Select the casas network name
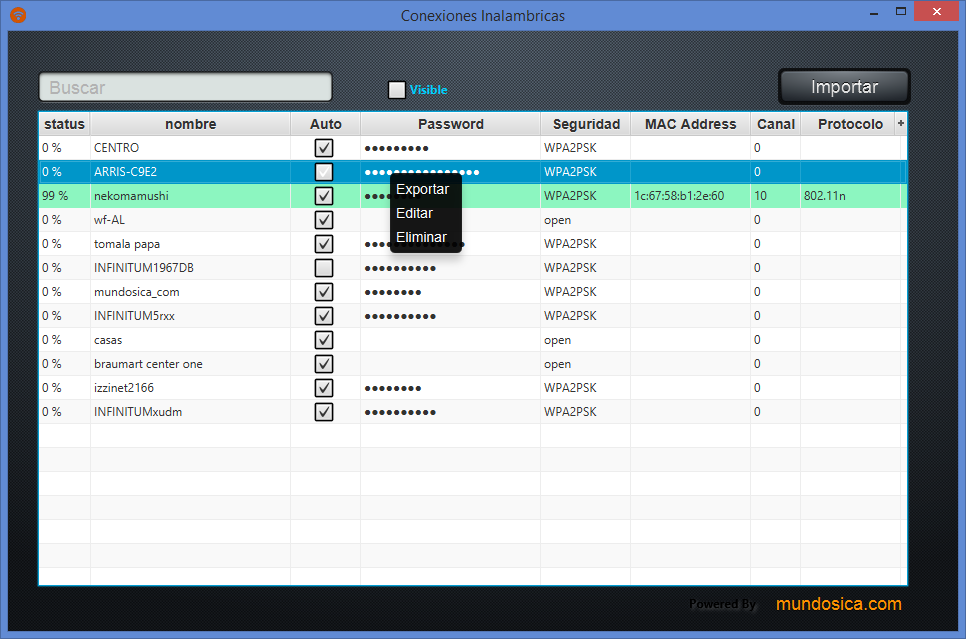The width and height of the screenshot is (966, 639). coord(108,340)
